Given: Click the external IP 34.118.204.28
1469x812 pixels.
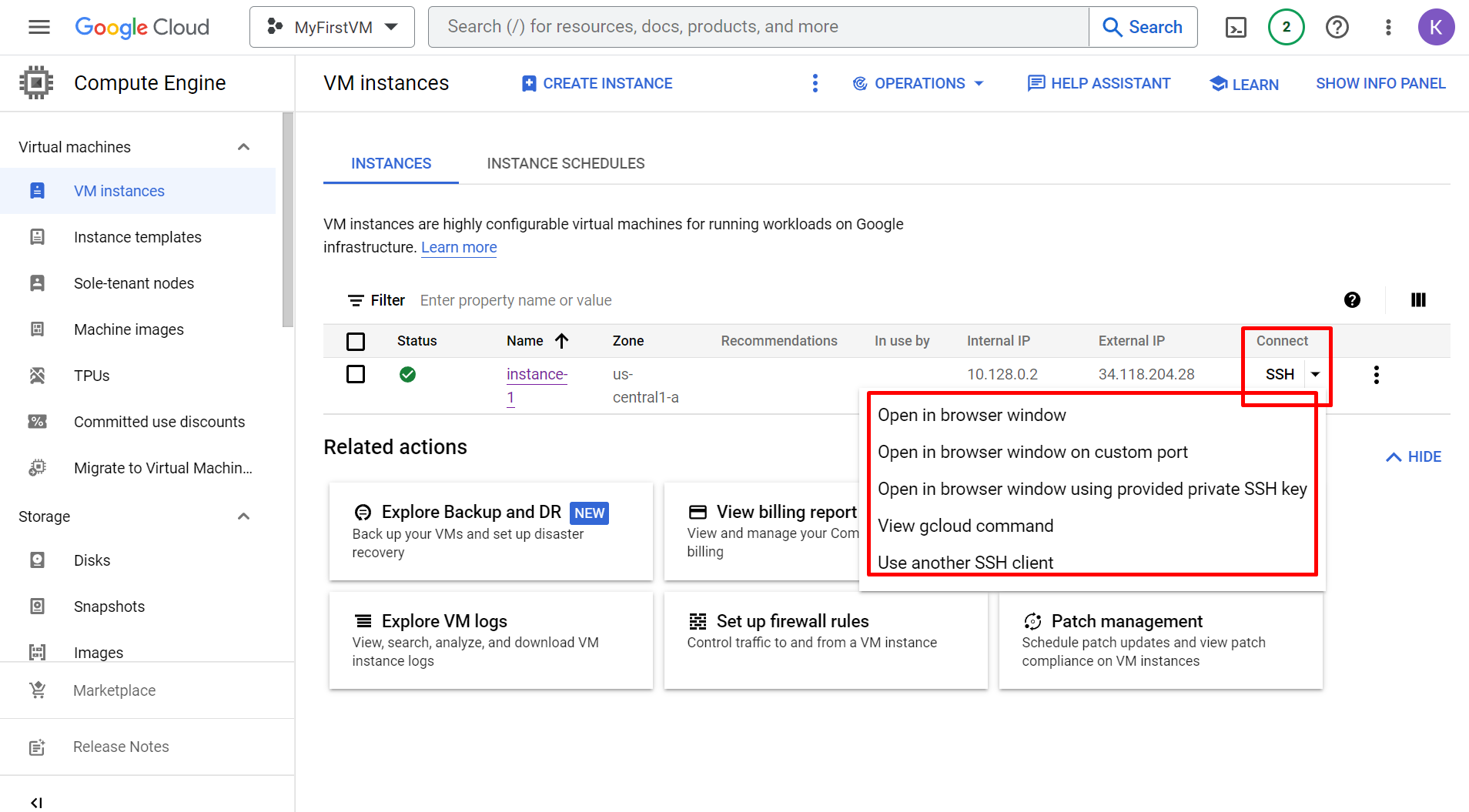Looking at the screenshot, I should 1146,374.
